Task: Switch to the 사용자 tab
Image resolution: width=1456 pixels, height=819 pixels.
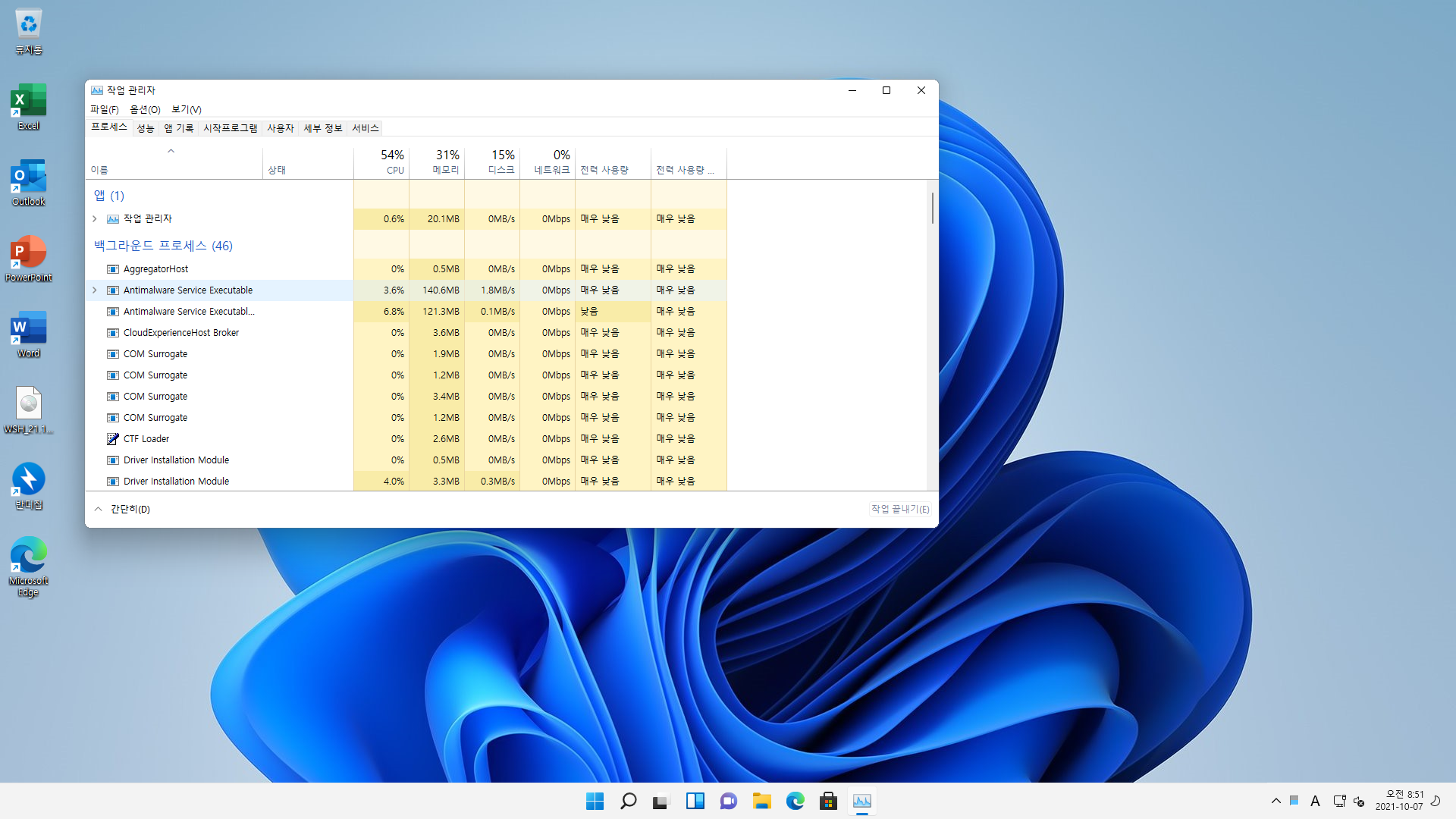Action: click(281, 128)
